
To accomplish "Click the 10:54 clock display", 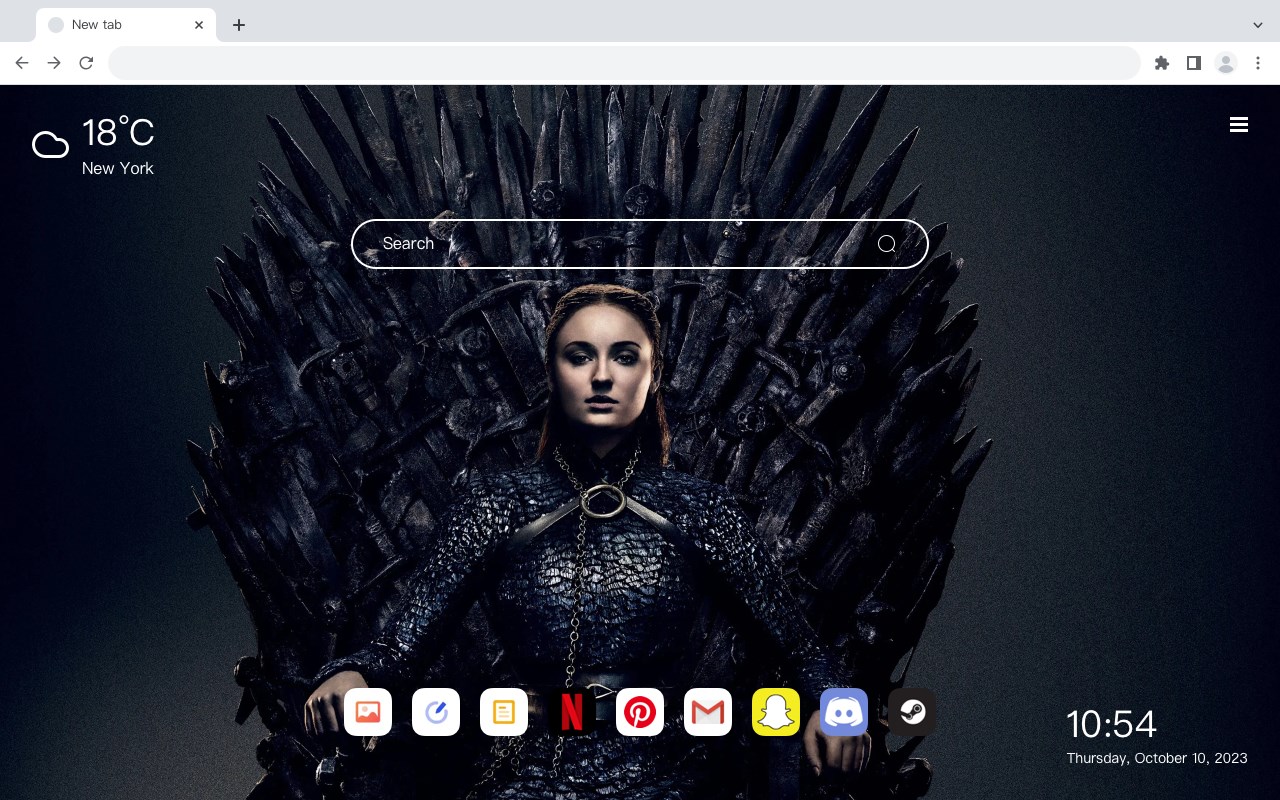I will coord(1111,724).
